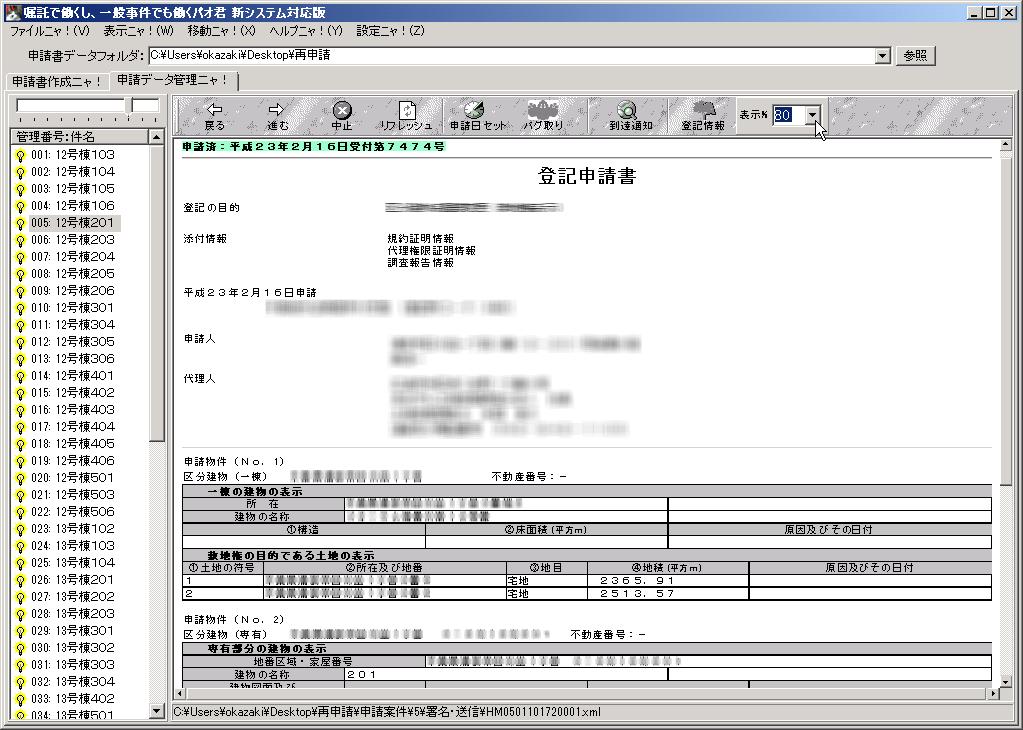
Task: Click the bulb icon beside 026: 13号棟201
Action: point(20,581)
